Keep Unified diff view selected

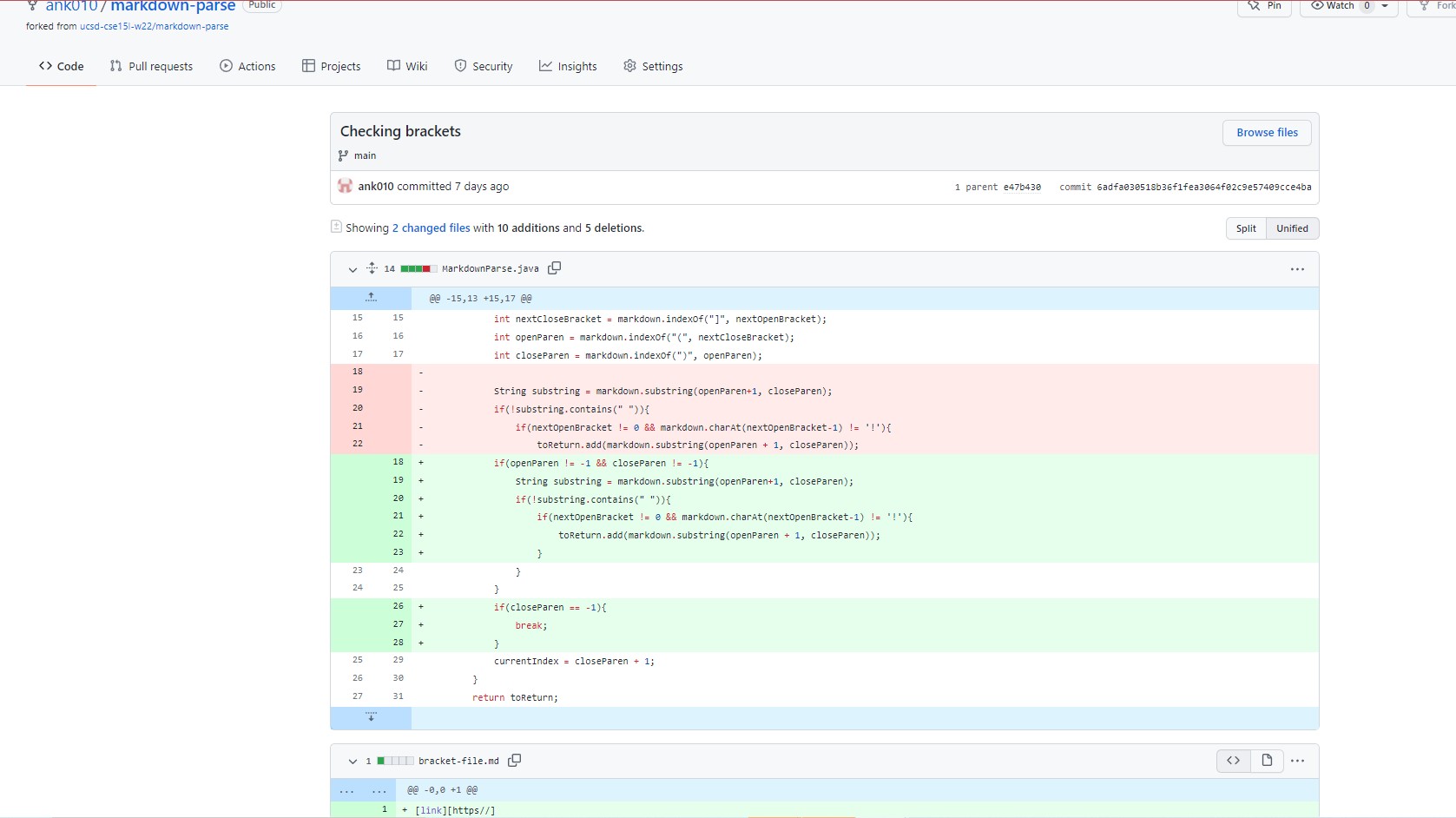1292,228
